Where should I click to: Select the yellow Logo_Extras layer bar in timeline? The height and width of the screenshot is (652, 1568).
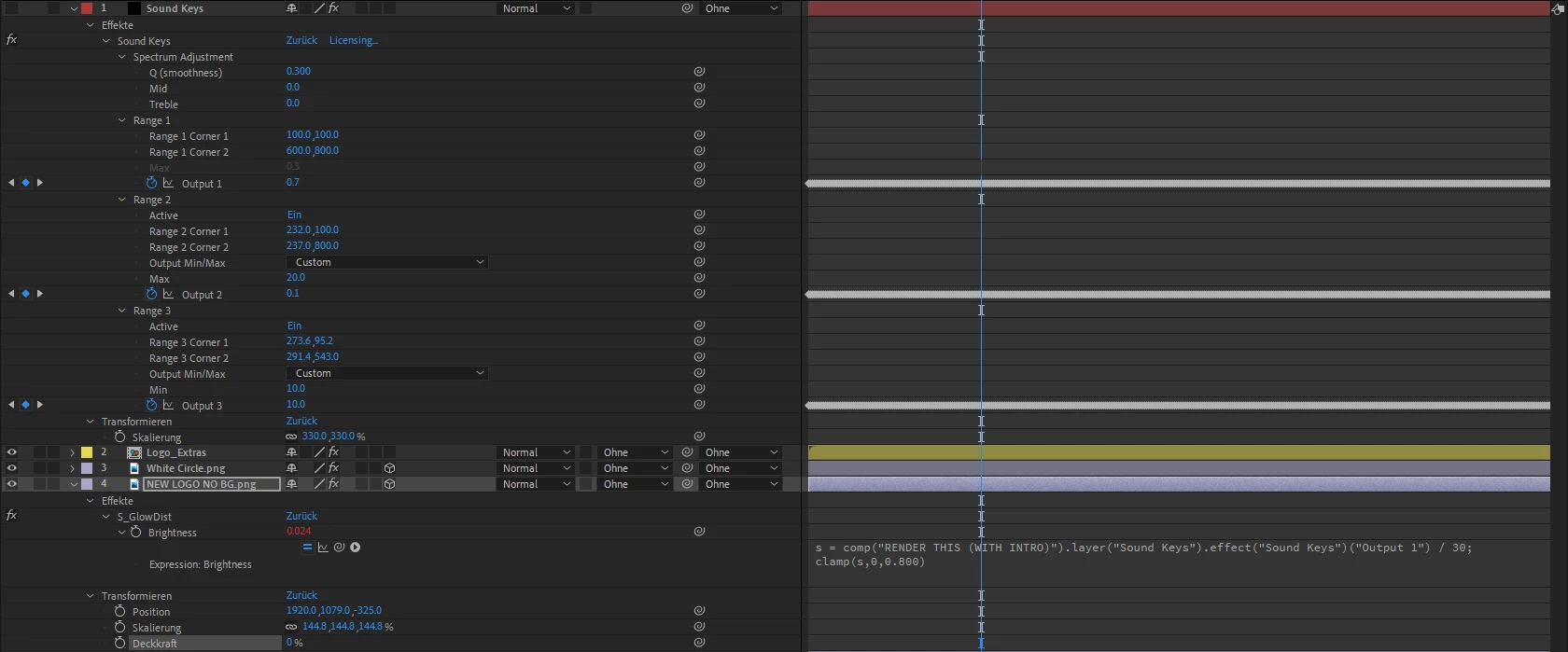1179,452
